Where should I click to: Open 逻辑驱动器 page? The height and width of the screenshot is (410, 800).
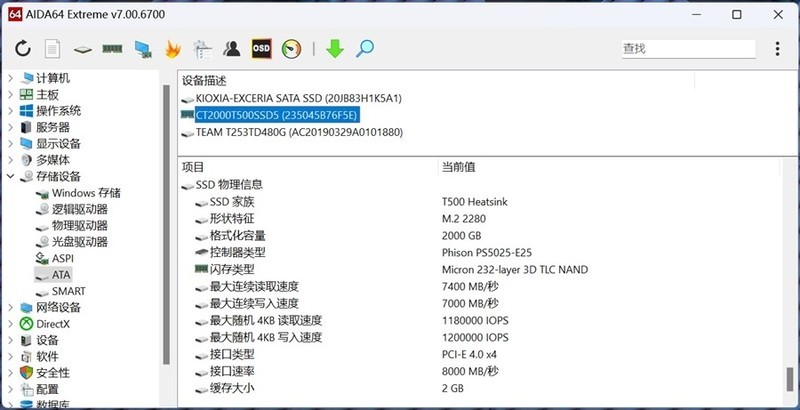point(80,209)
